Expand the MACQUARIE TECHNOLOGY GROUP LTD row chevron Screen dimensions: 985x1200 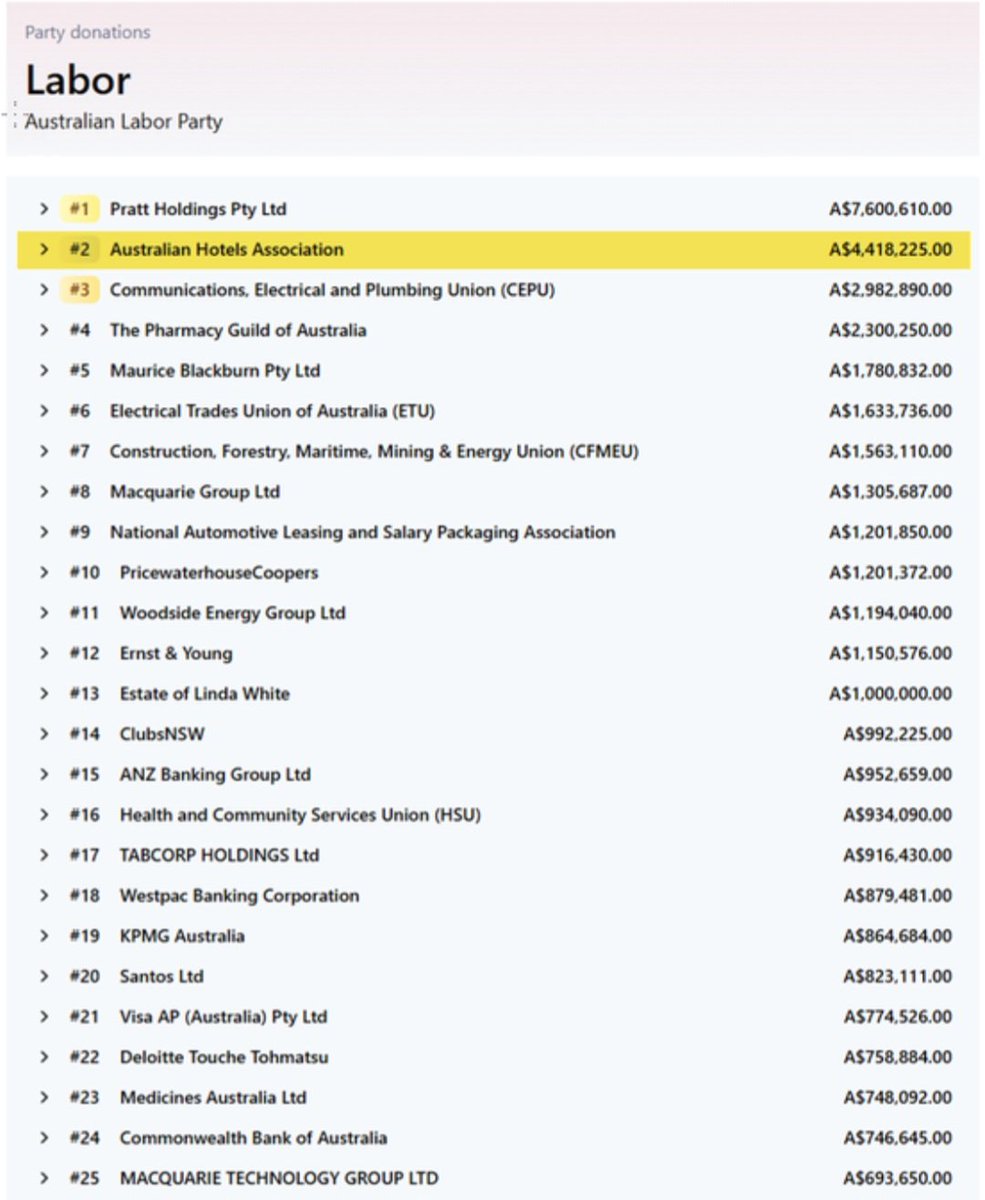[44, 1178]
